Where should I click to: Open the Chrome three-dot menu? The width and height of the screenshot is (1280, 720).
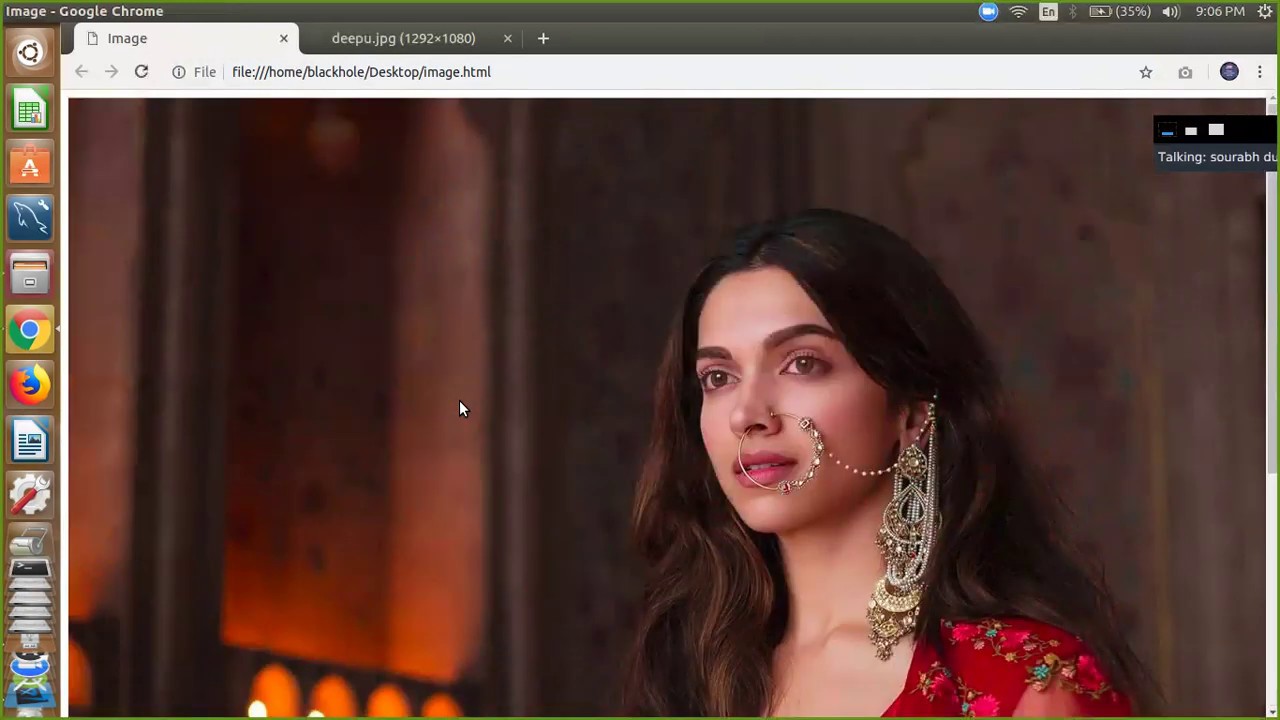pos(1259,72)
